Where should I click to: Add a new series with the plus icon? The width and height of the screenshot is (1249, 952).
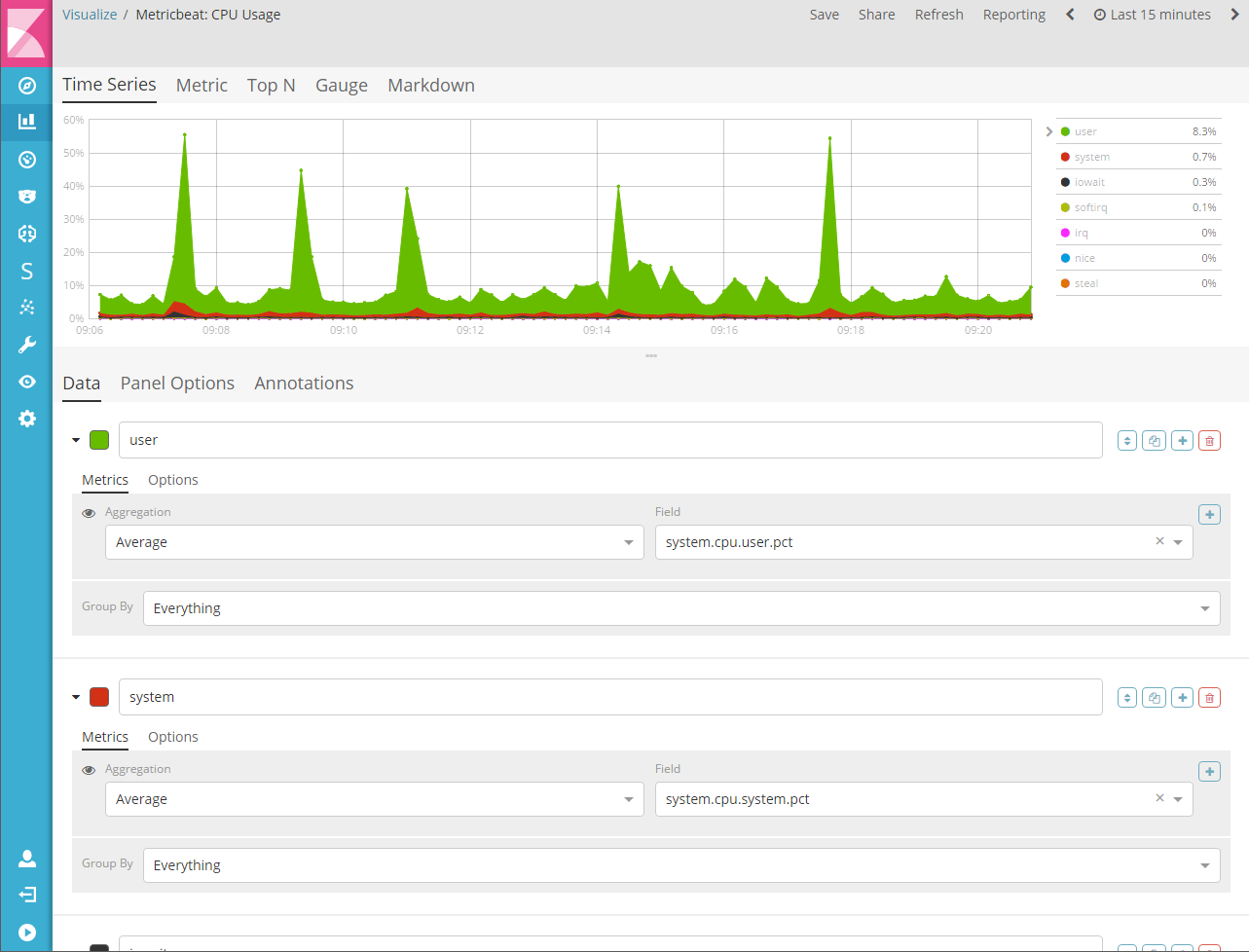coord(1182,440)
